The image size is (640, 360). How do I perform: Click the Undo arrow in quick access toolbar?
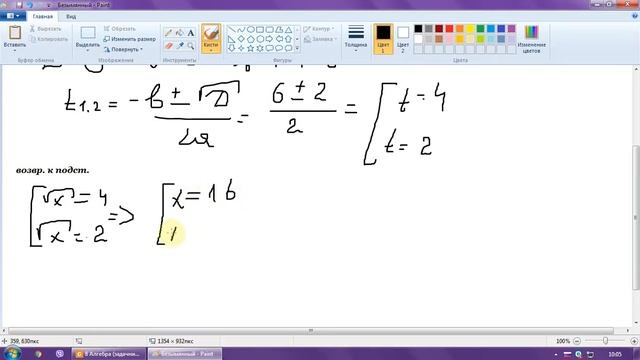(x=30, y=5)
